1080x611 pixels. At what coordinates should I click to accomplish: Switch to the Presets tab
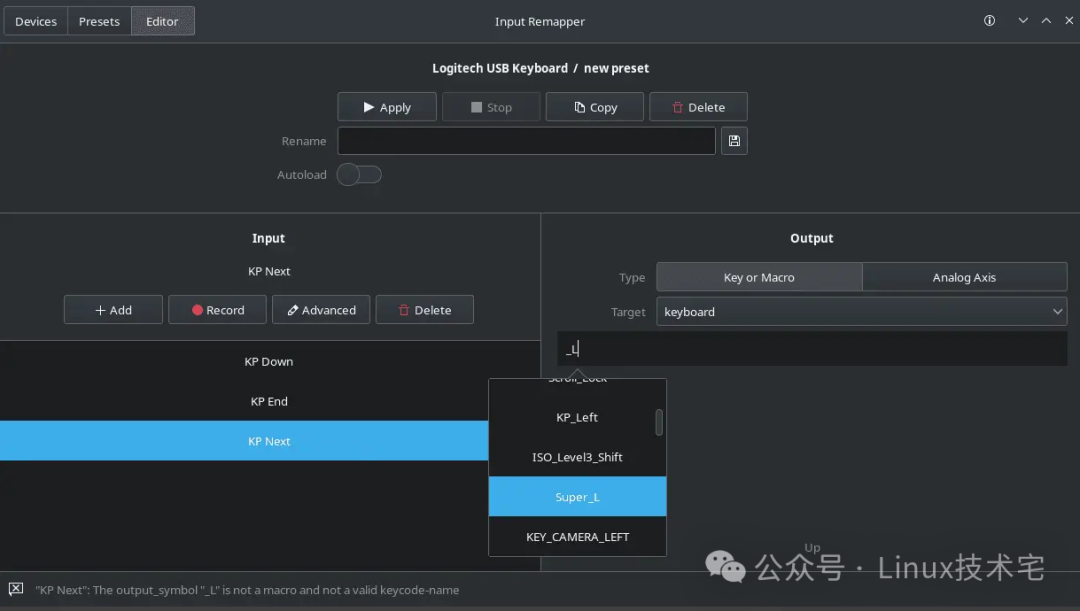(x=99, y=21)
